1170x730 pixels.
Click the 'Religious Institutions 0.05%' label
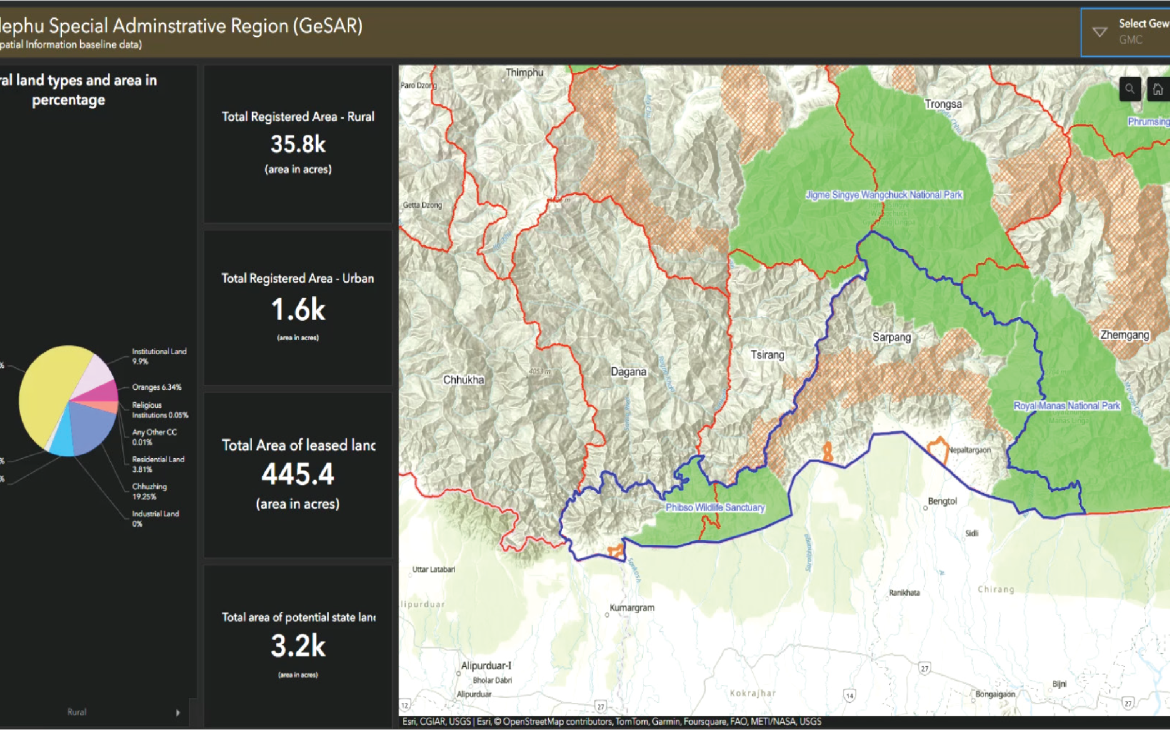tap(160, 410)
